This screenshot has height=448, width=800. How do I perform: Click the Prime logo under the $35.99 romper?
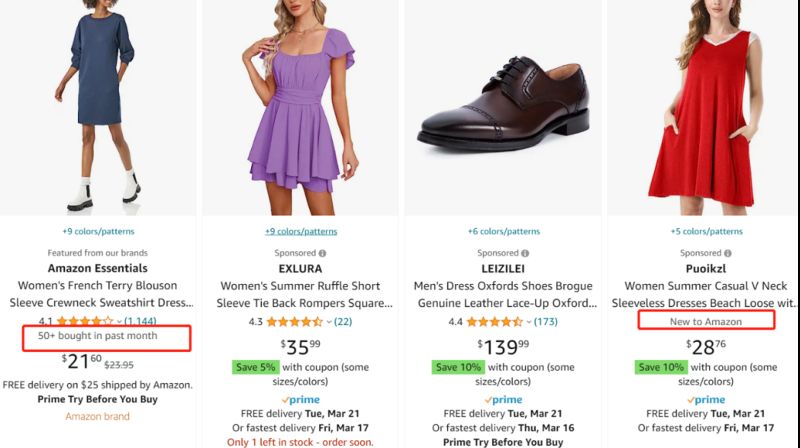300,400
